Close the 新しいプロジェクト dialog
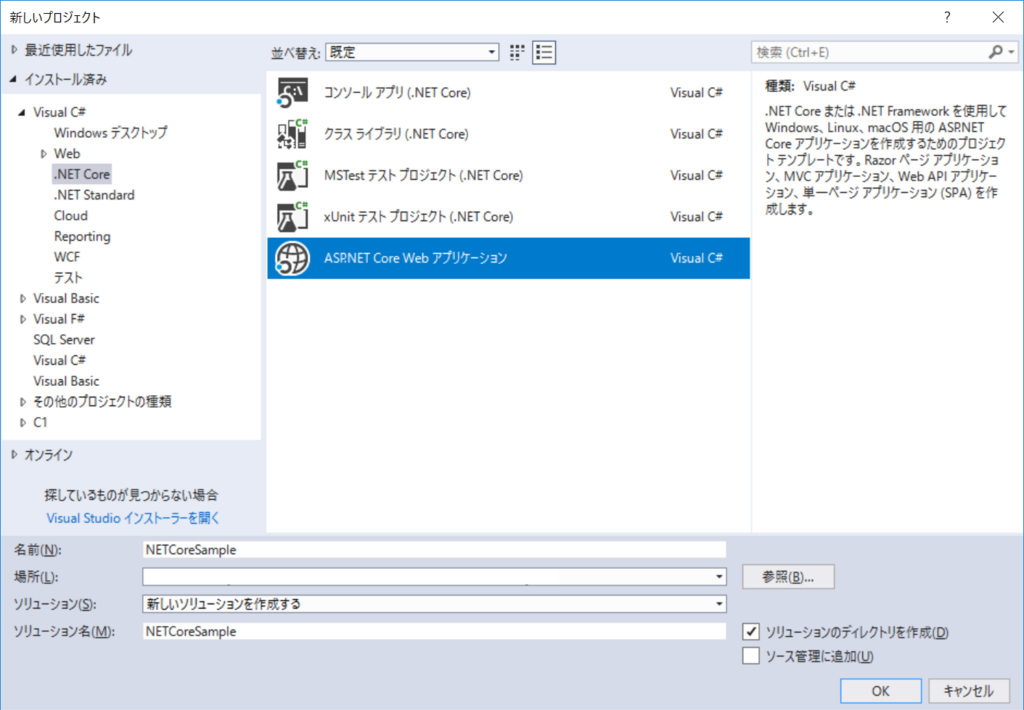Viewport: 1024px width, 710px height. pyautogui.click(x=998, y=18)
